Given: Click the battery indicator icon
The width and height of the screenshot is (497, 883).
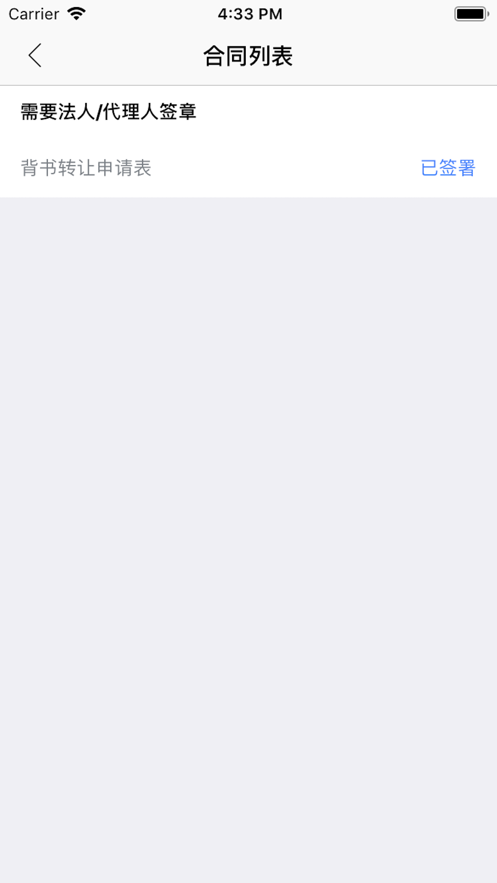Looking at the screenshot, I should [472, 14].
